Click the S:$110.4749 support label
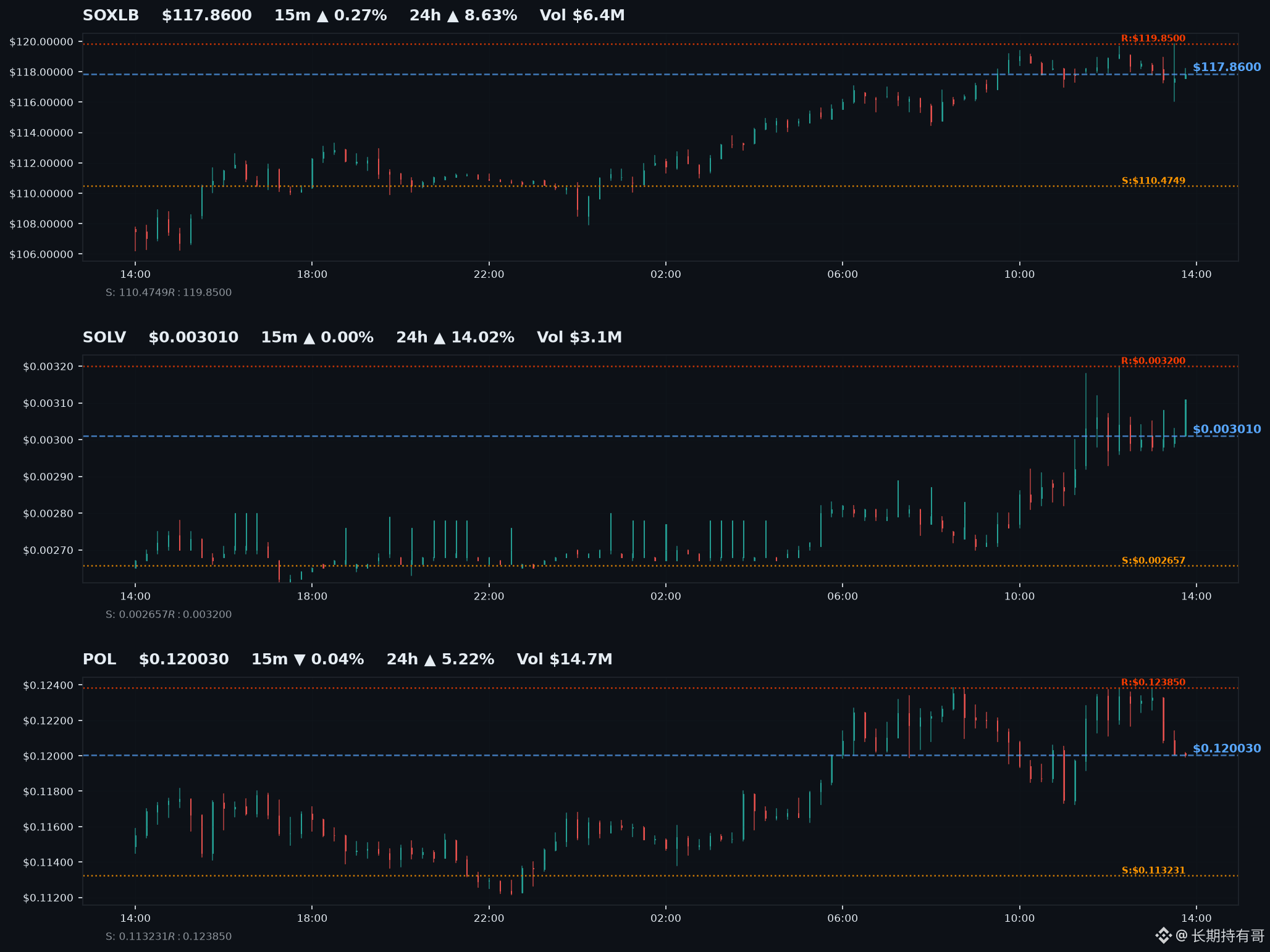Viewport: 1270px width, 952px height. click(1153, 181)
